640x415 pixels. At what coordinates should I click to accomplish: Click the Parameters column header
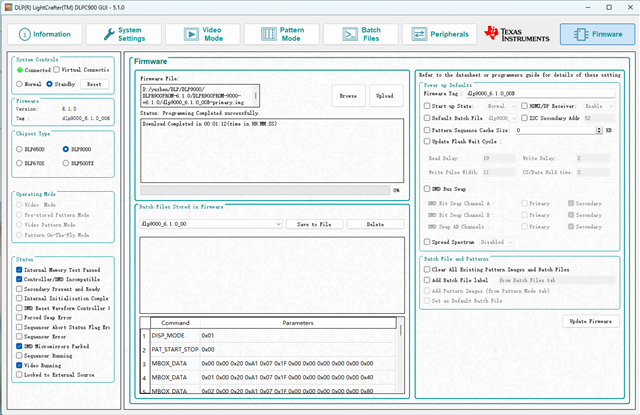tap(298, 323)
